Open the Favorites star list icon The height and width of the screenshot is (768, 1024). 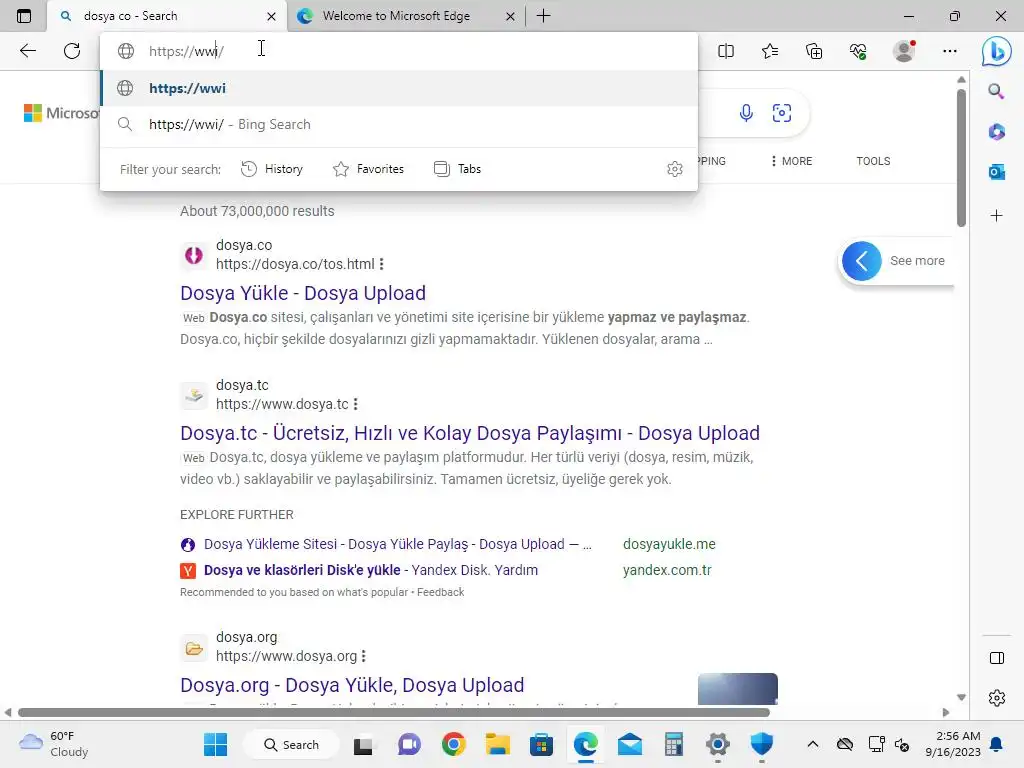[x=770, y=51]
